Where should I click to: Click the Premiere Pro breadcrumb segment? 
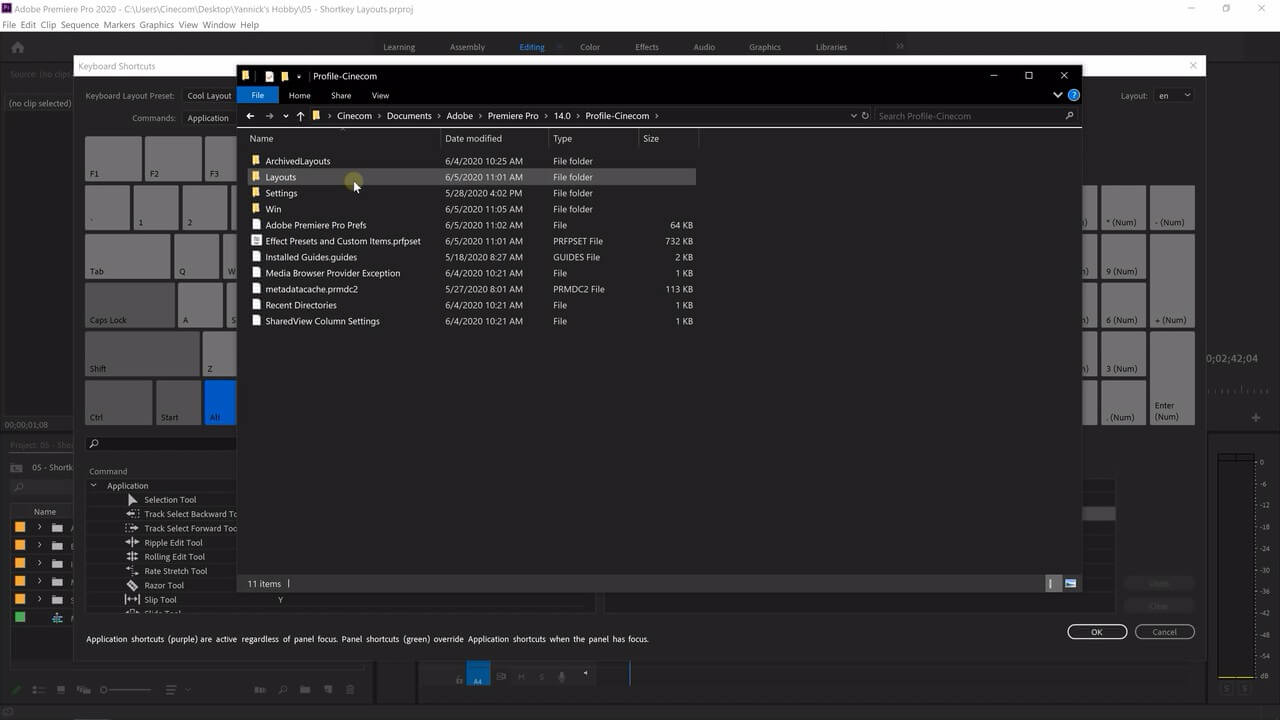click(512, 116)
